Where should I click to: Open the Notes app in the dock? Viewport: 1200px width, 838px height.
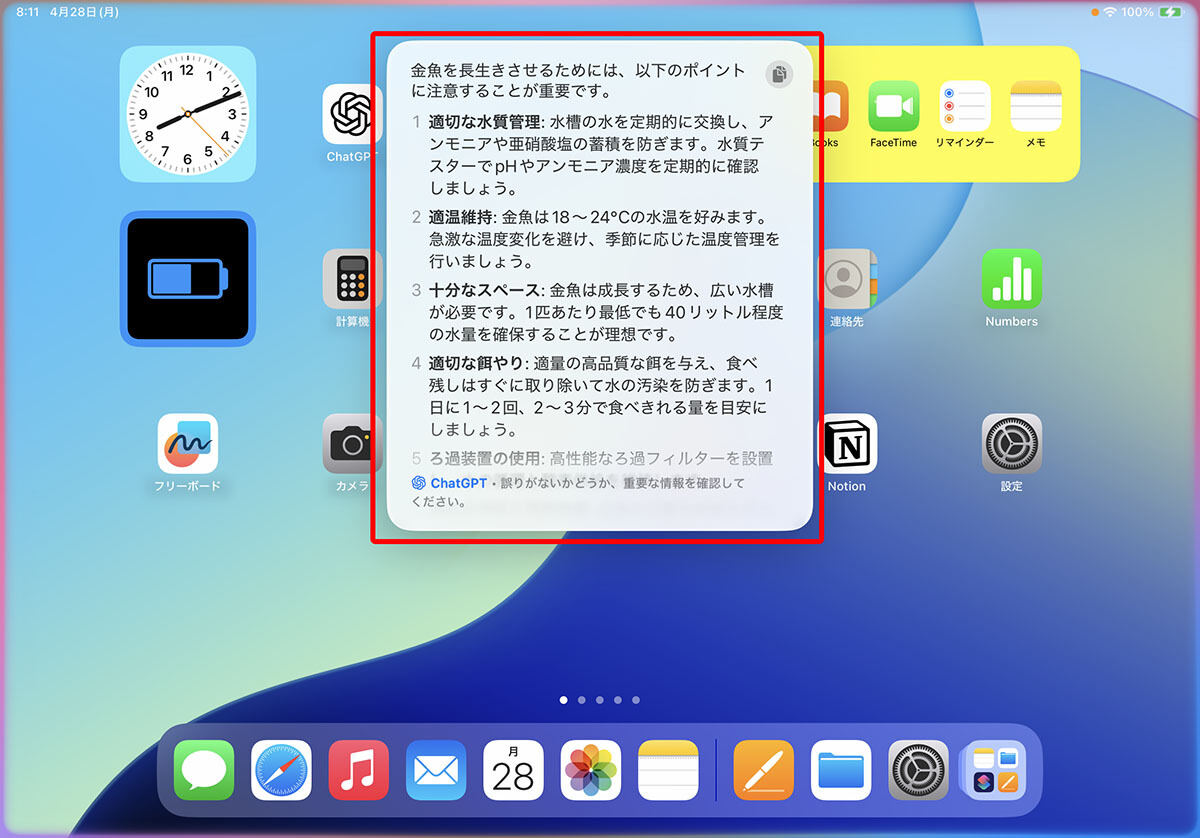click(x=668, y=770)
